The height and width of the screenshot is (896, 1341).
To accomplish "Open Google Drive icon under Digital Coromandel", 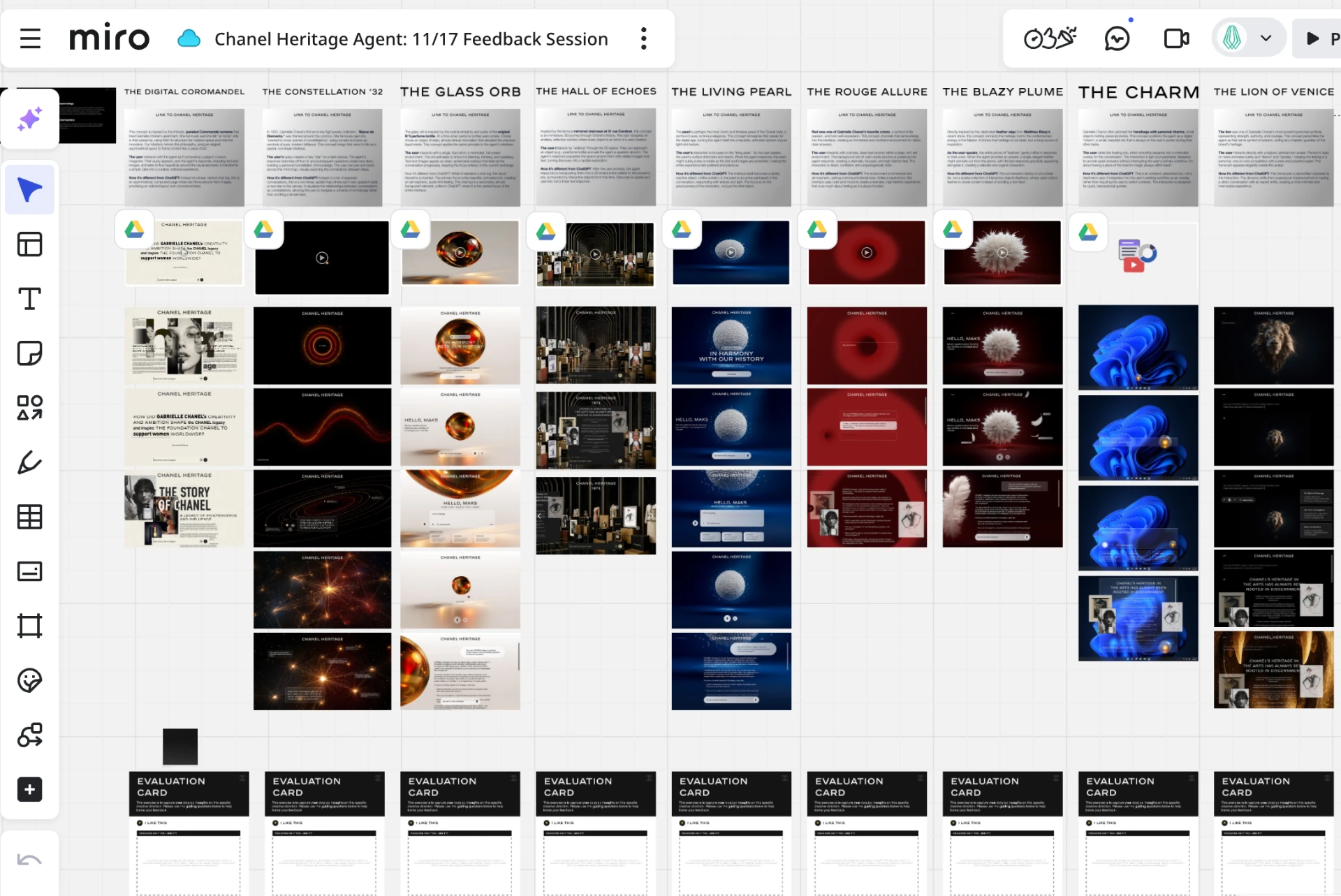I will tap(135, 229).
